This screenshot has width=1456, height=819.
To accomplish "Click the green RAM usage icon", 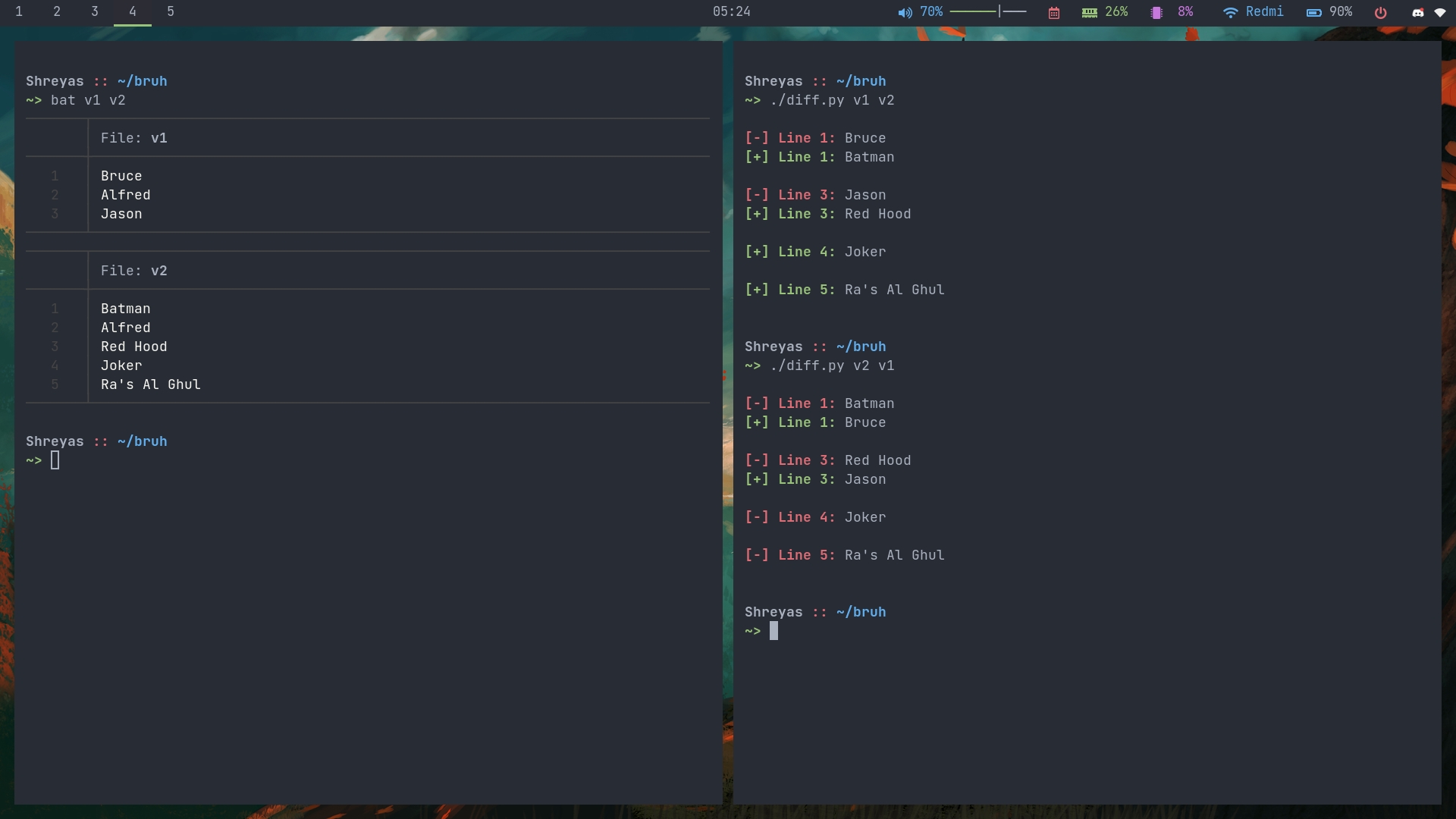I will (x=1090, y=11).
